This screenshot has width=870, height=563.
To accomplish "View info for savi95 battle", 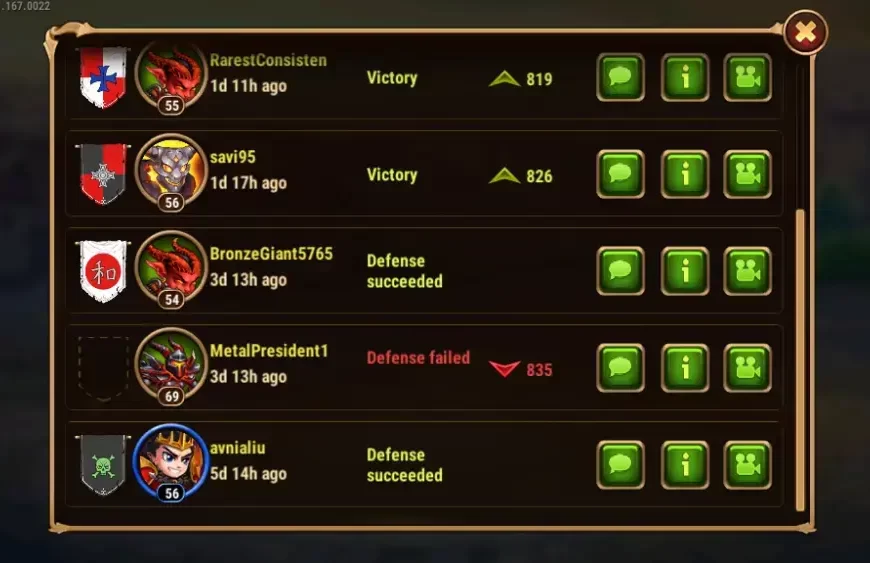I will 685,174.
